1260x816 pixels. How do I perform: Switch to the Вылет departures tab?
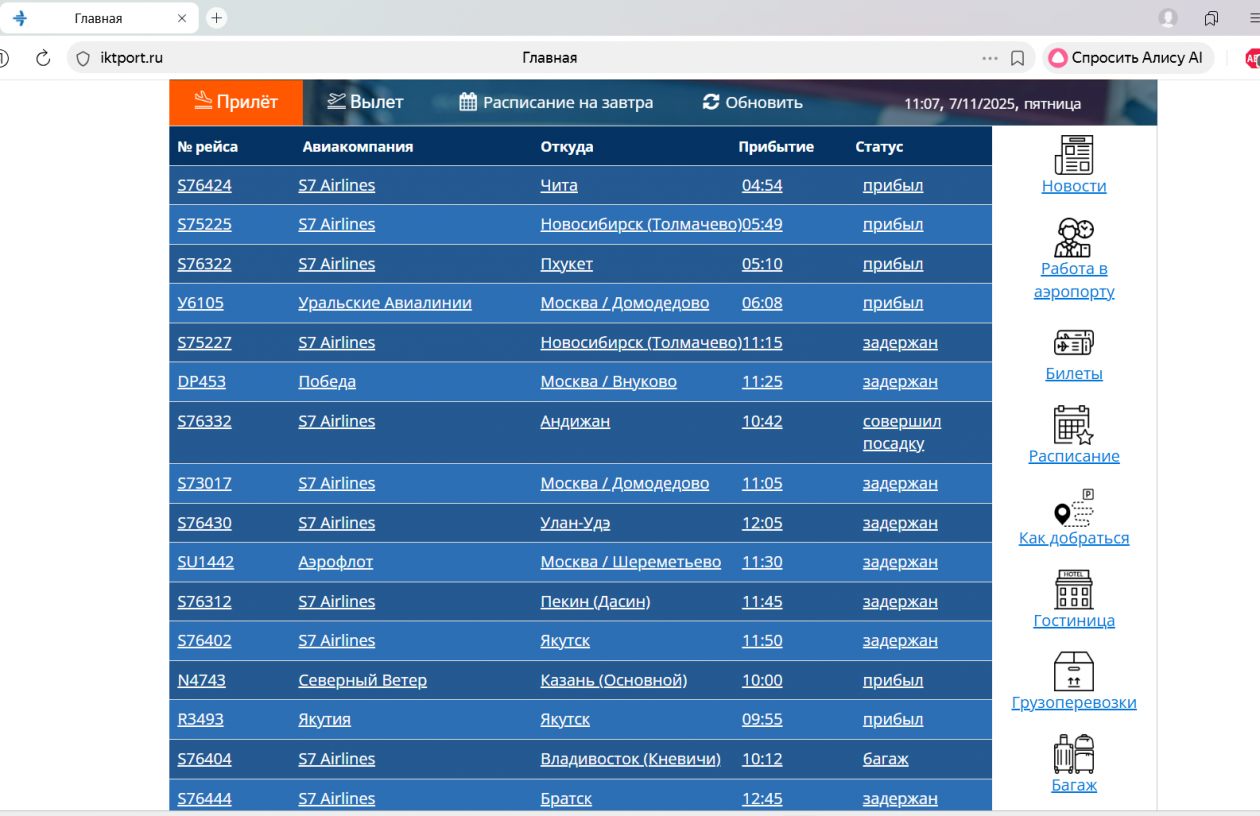point(365,102)
